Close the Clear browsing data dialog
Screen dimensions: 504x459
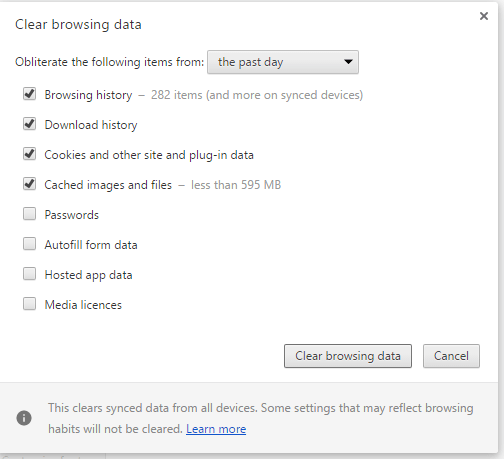tap(484, 16)
